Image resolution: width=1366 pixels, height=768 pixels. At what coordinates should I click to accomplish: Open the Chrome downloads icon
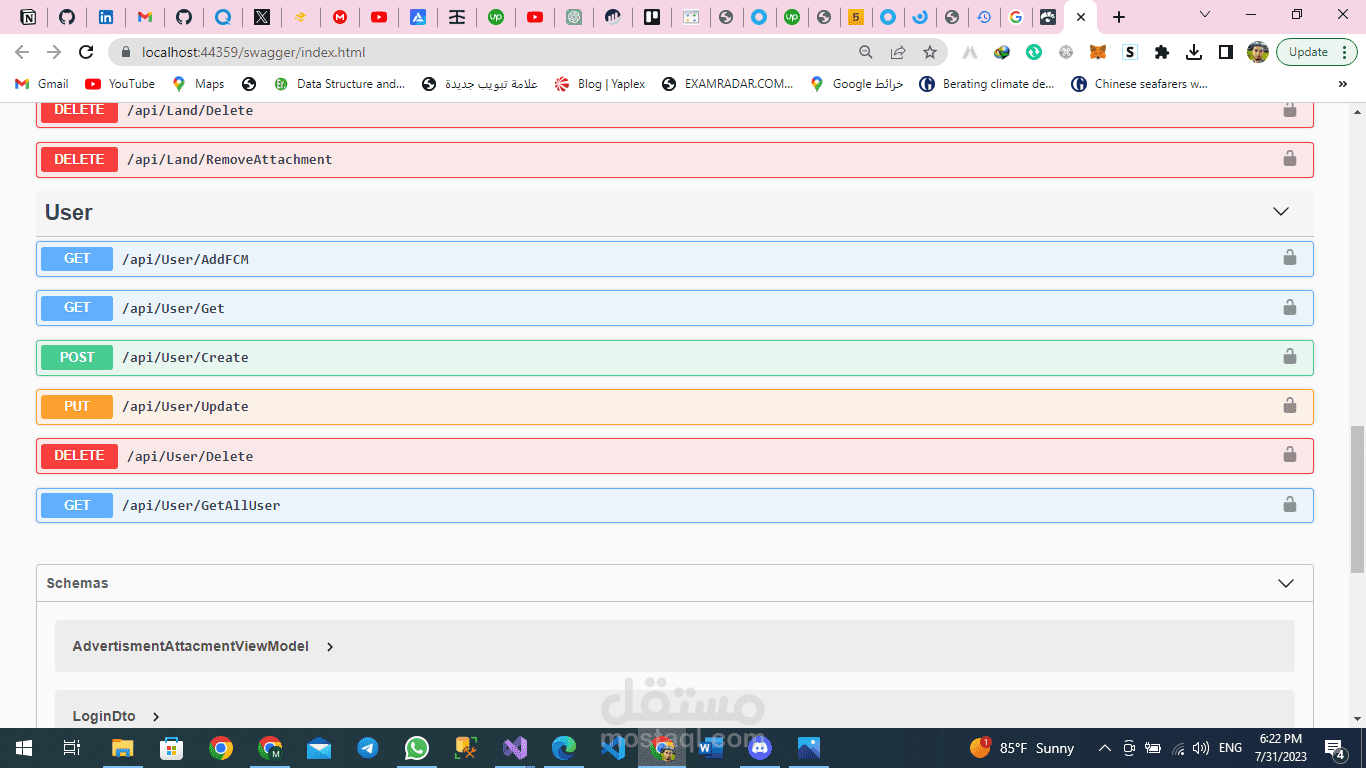click(x=1194, y=52)
